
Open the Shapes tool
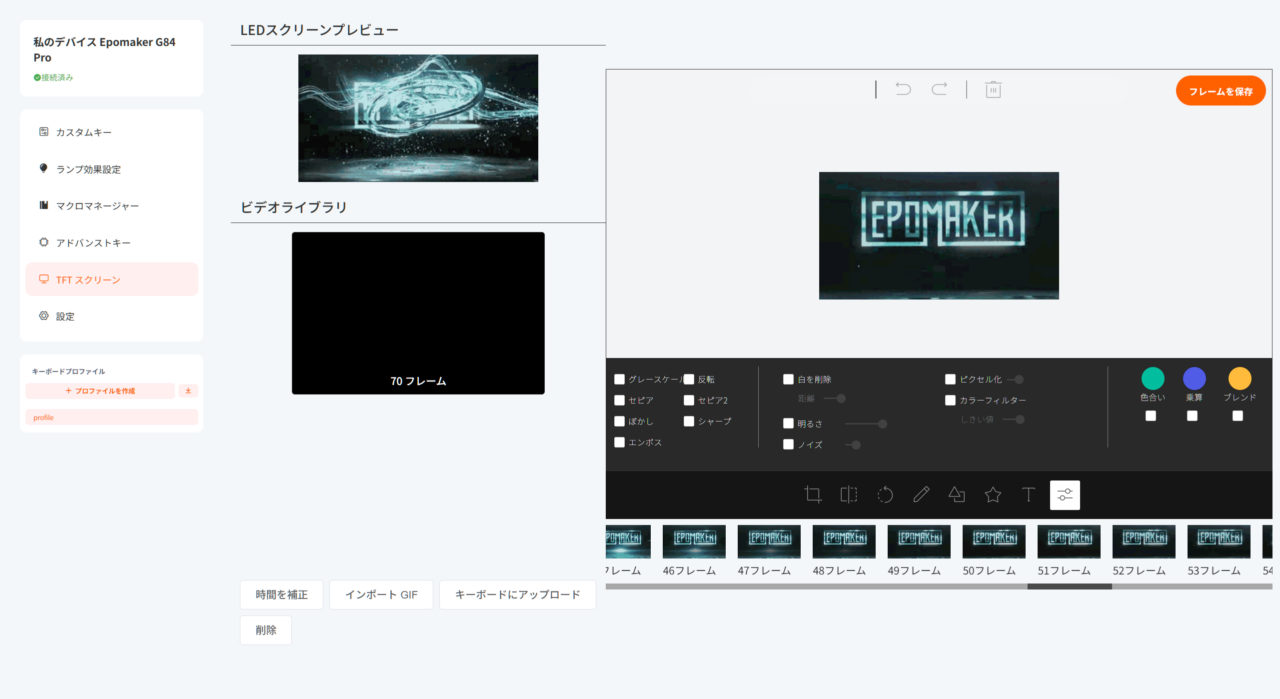point(957,495)
